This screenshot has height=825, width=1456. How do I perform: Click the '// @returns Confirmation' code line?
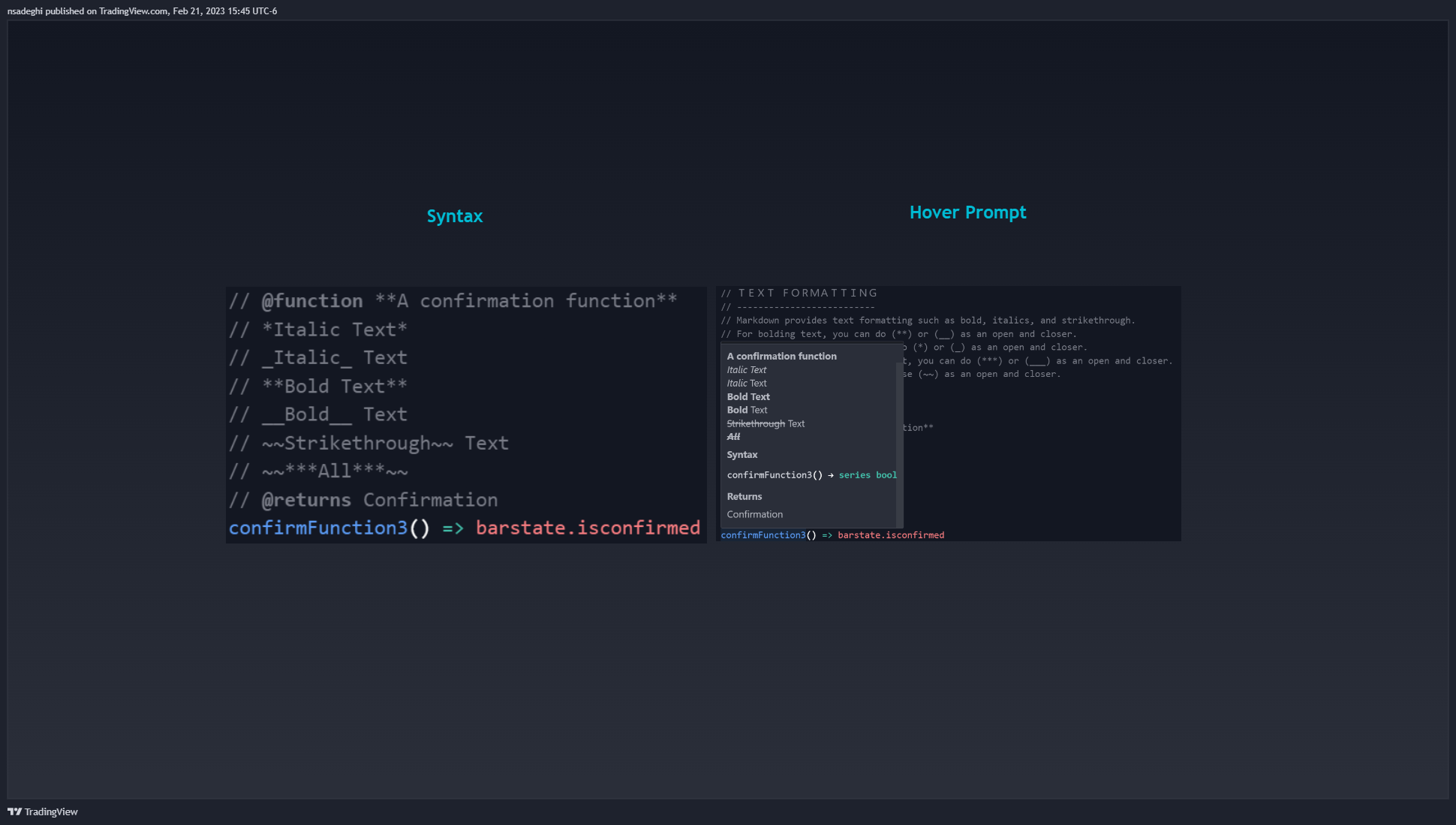coord(363,500)
